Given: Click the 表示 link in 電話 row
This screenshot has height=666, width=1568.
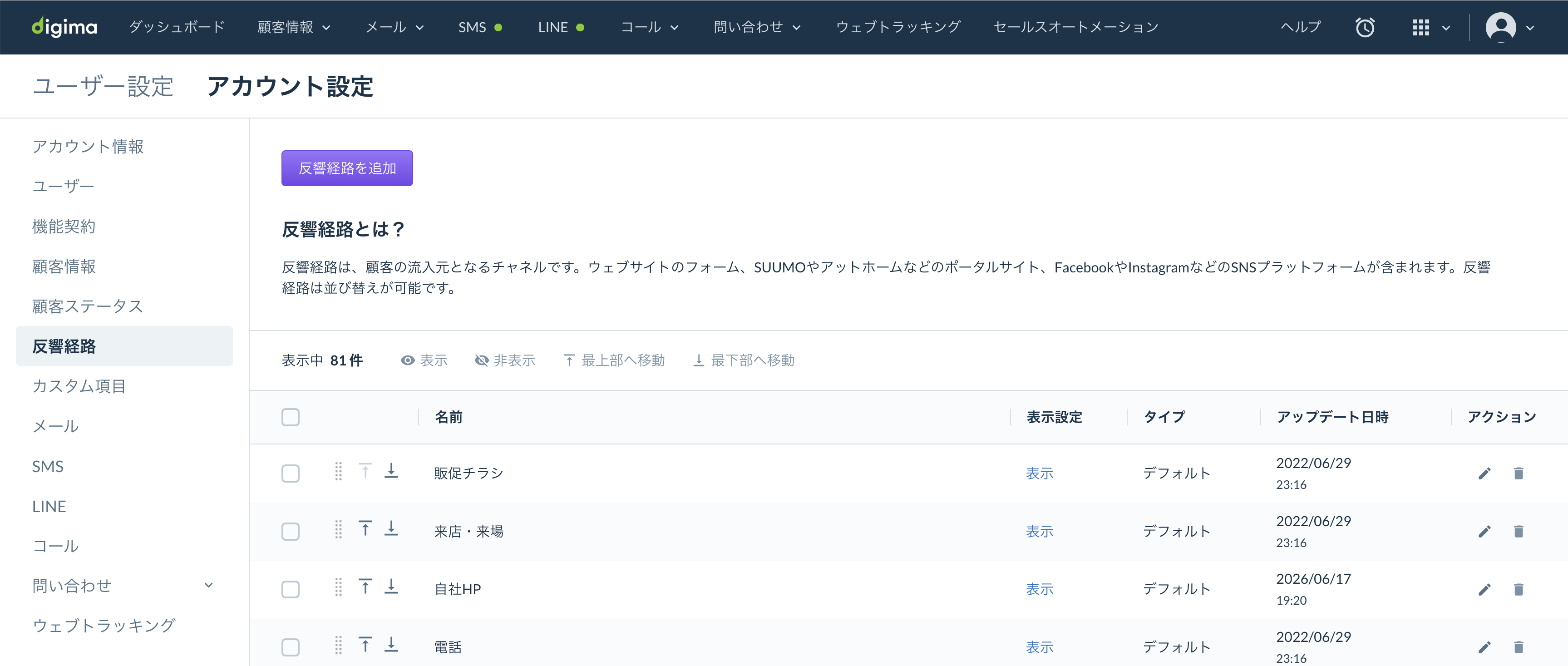Looking at the screenshot, I should [x=1040, y=647].
